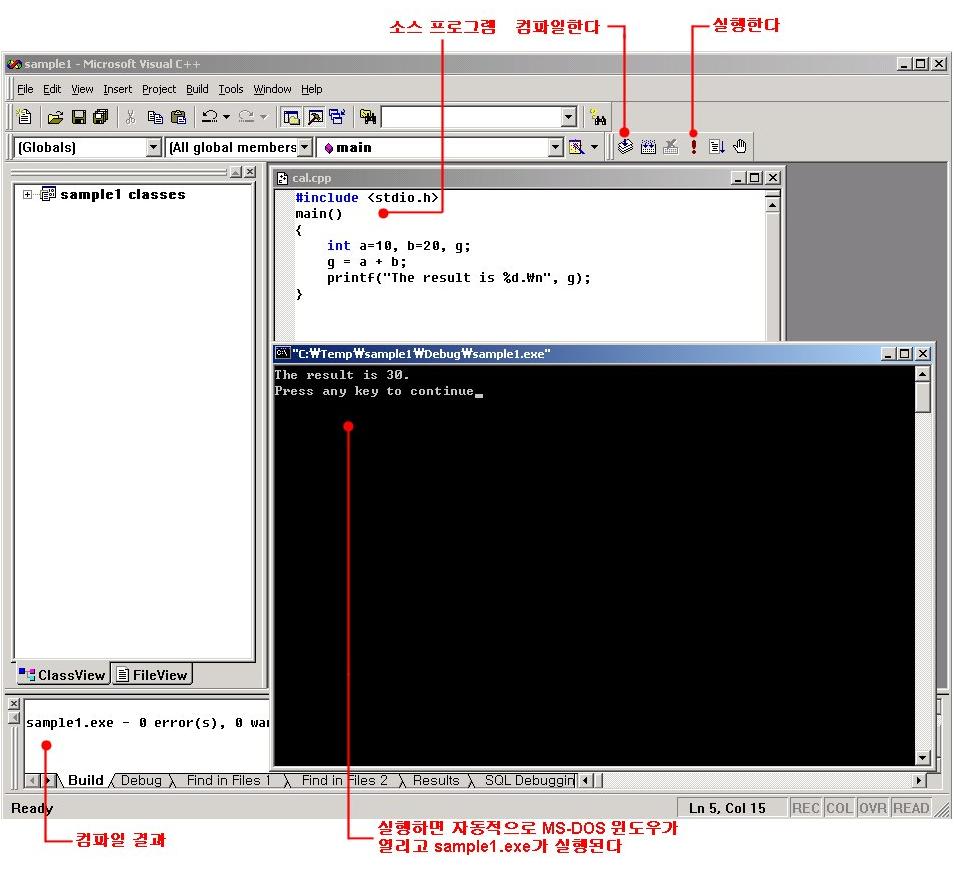Switch to Find in Files 2 tab
Image resolution: width=954 pixels, height=871 pixels.
pyautogui.click(x=344, y=780)
